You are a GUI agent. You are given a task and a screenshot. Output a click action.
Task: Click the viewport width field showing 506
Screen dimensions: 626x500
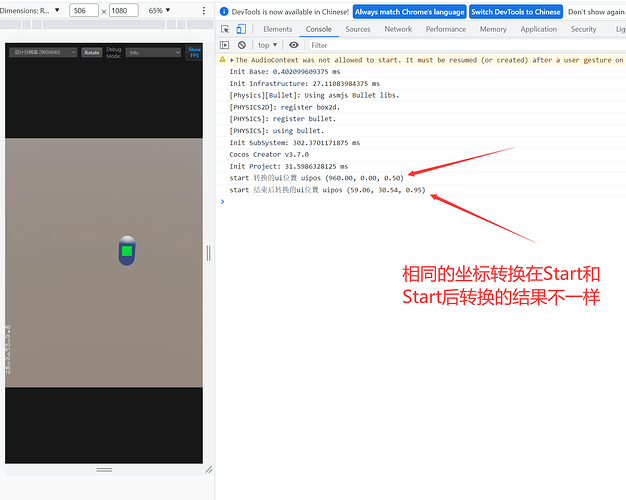(x=84, y=10)
